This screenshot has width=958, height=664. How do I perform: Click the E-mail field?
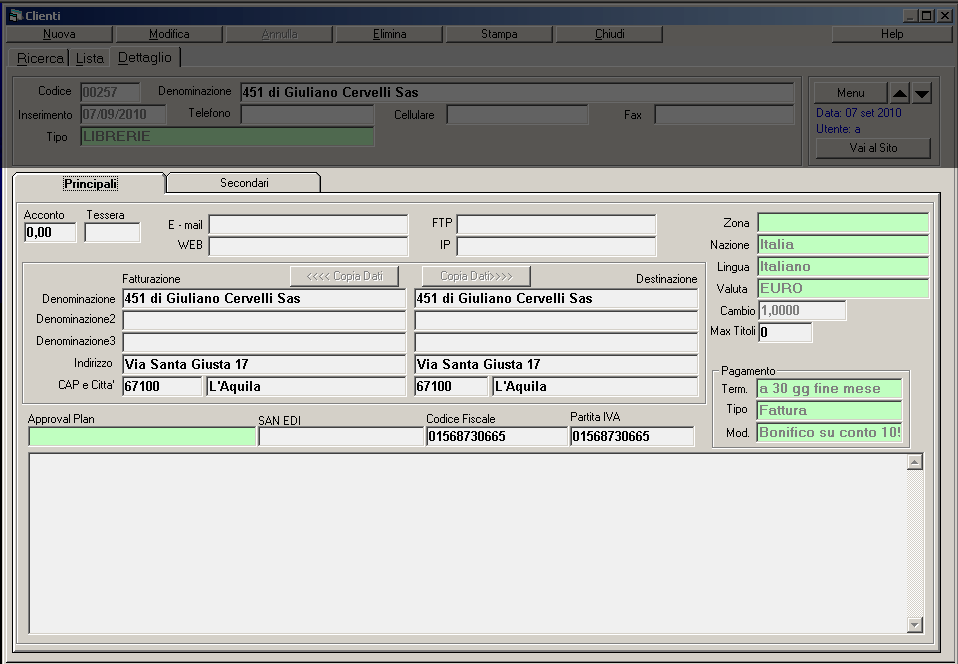[308, 224]
